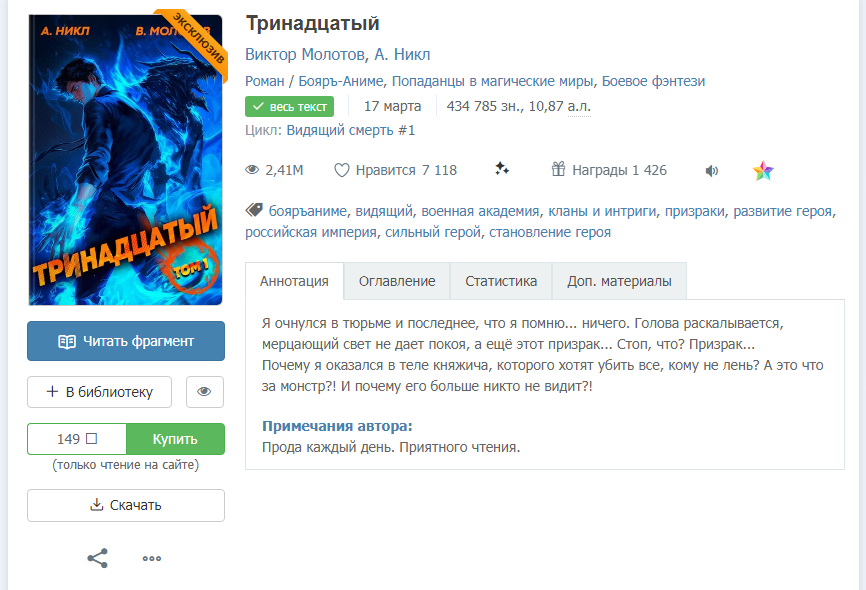Click the heart Нравится like icon

341,170
